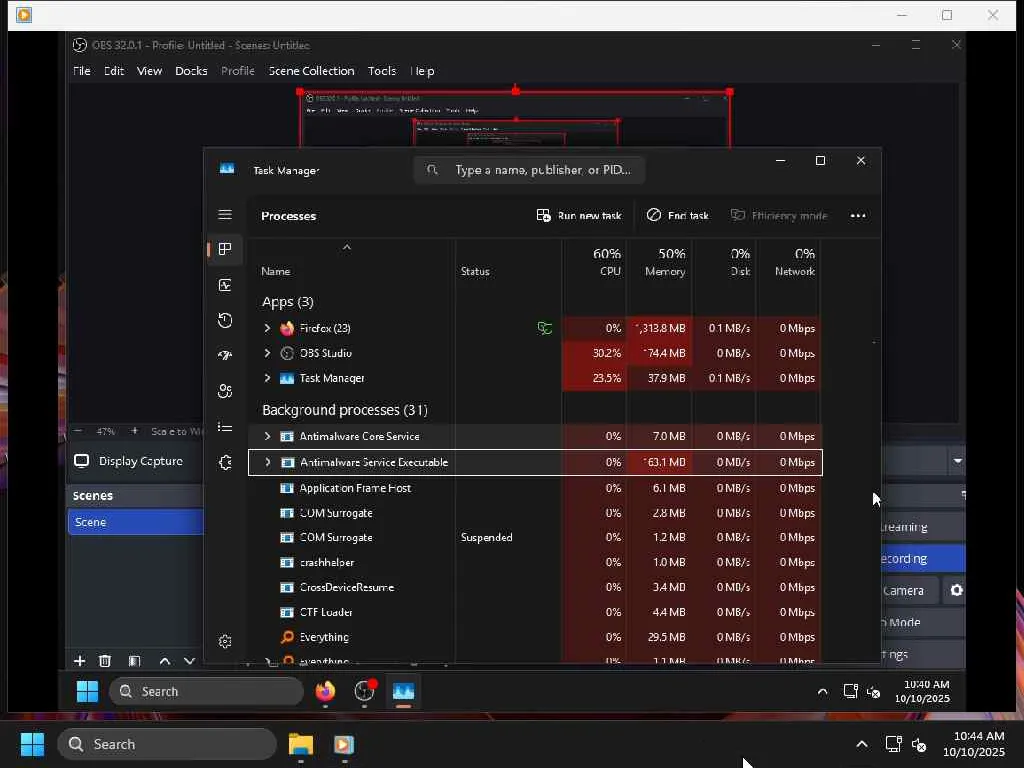
Task: Open Task Manager settings gear
Action: 225,641
